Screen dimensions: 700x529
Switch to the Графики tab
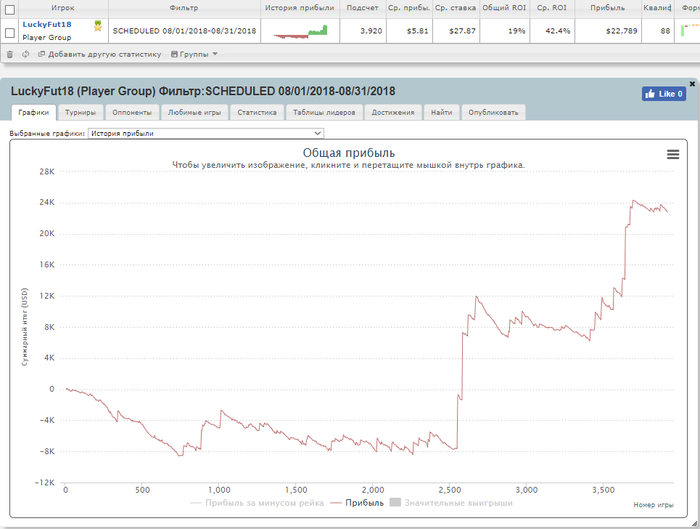pyautogui.click(x=33, y=112)
